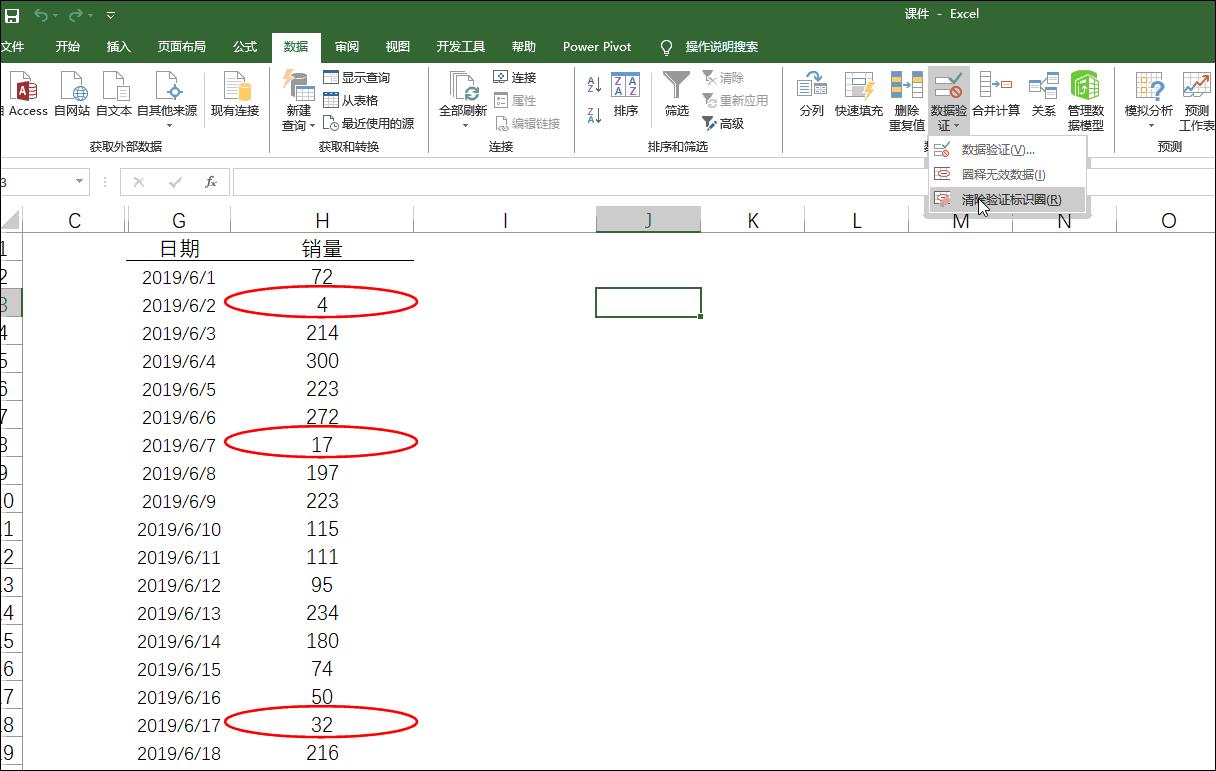Viewport: 1216px width, 771px height.
Task: Open the 自 Access data import tool
Action: [x=25, y=95]
